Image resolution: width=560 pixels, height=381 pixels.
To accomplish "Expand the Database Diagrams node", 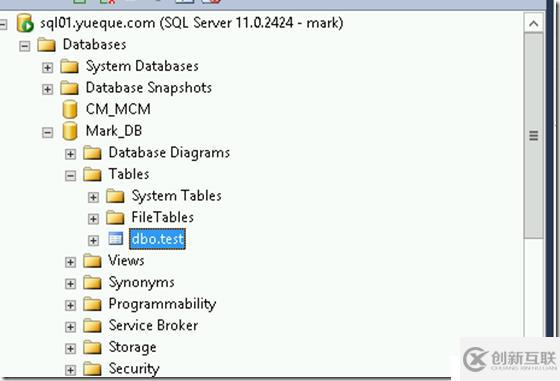I will (70, 154).
